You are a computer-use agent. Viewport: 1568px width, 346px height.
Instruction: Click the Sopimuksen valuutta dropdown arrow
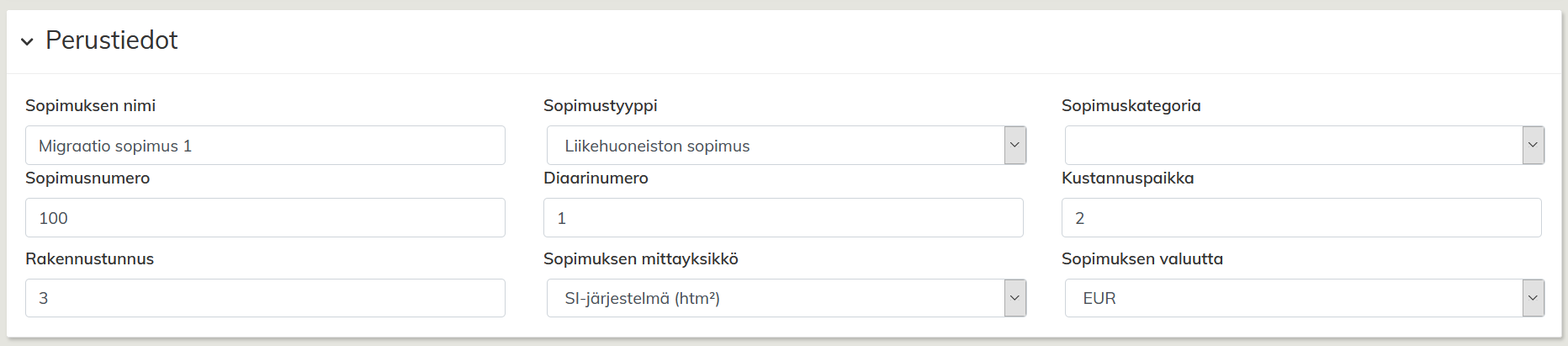click(1533, 298)
